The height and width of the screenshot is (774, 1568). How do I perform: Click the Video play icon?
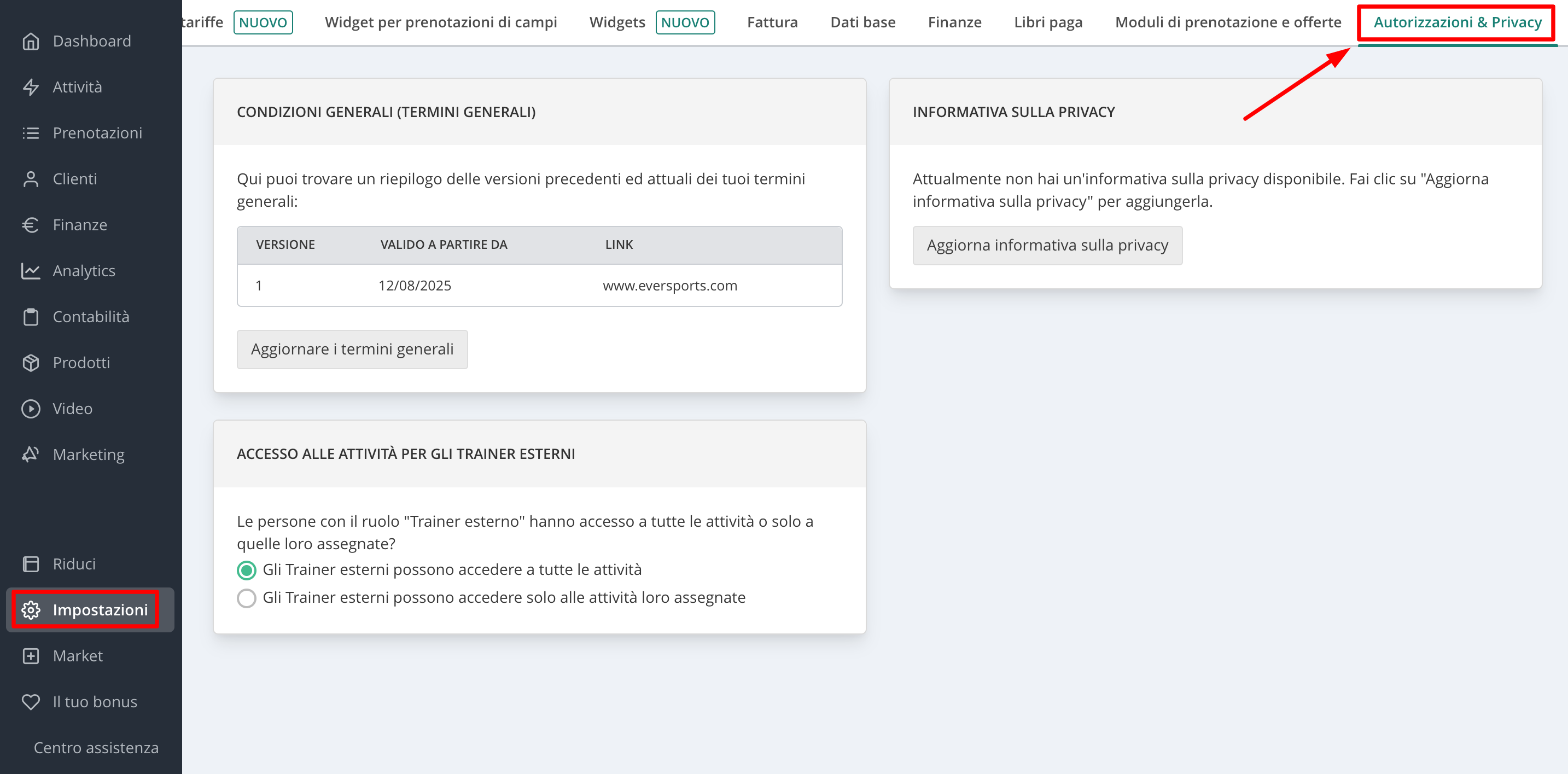click(31, 409)
